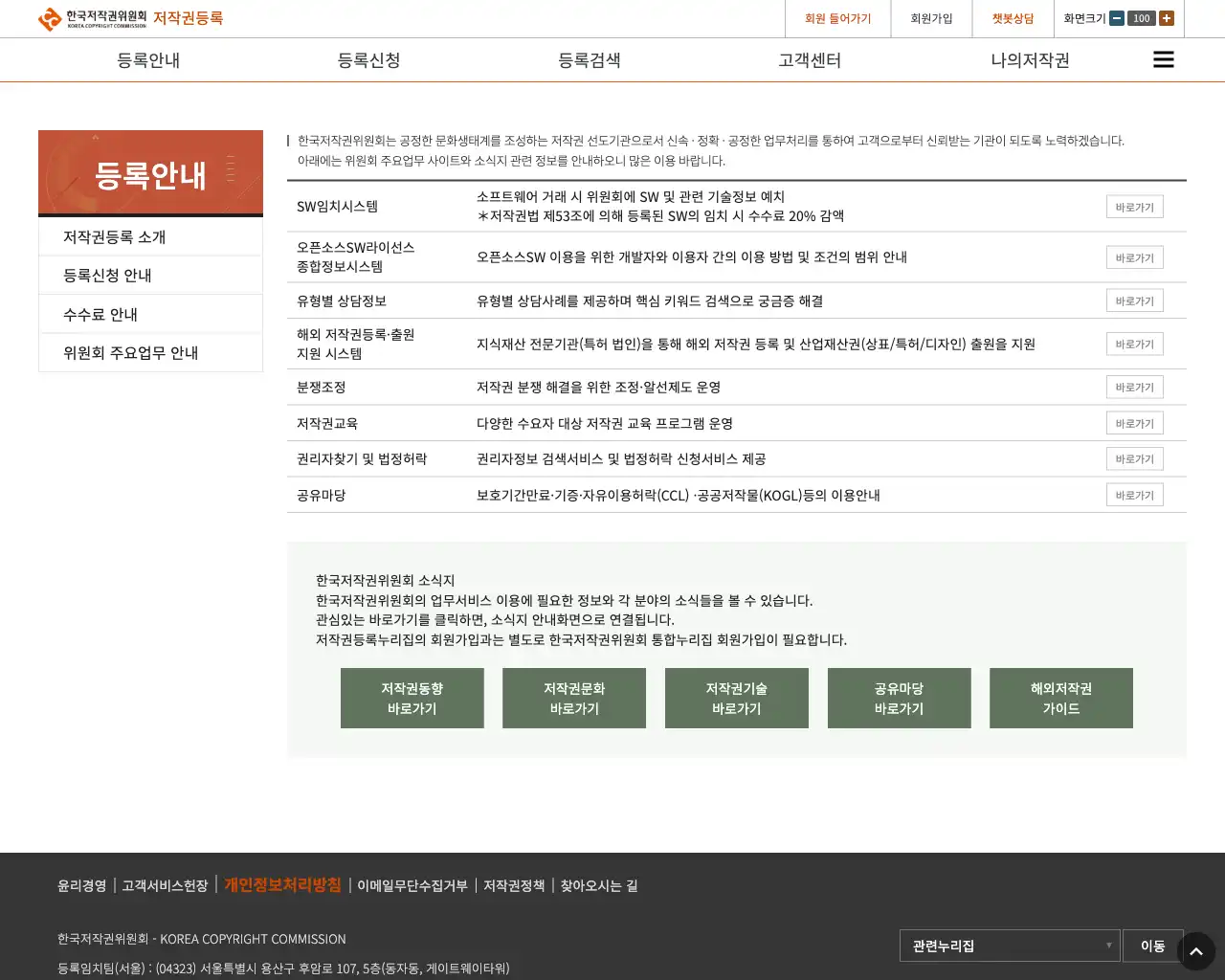
Task: Click 윤리경영 footer link
Action: tap(81, 886)
